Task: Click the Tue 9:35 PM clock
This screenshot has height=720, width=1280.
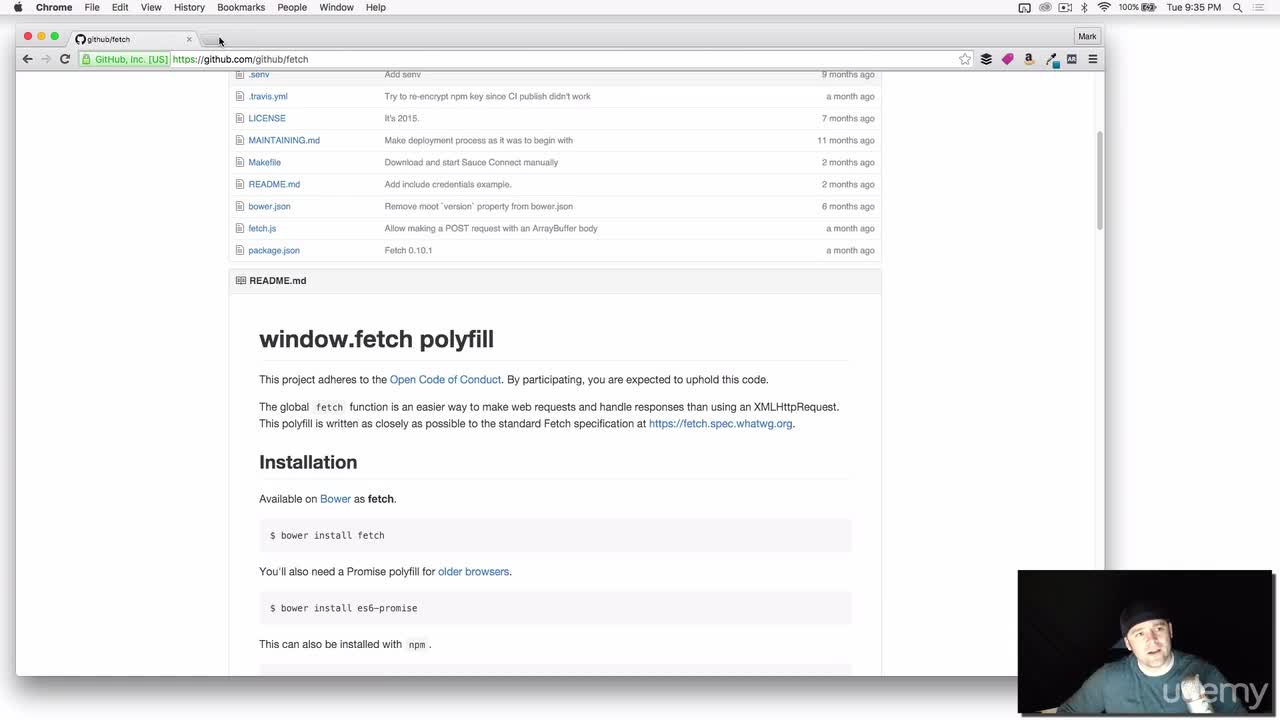Action: 1194,7
